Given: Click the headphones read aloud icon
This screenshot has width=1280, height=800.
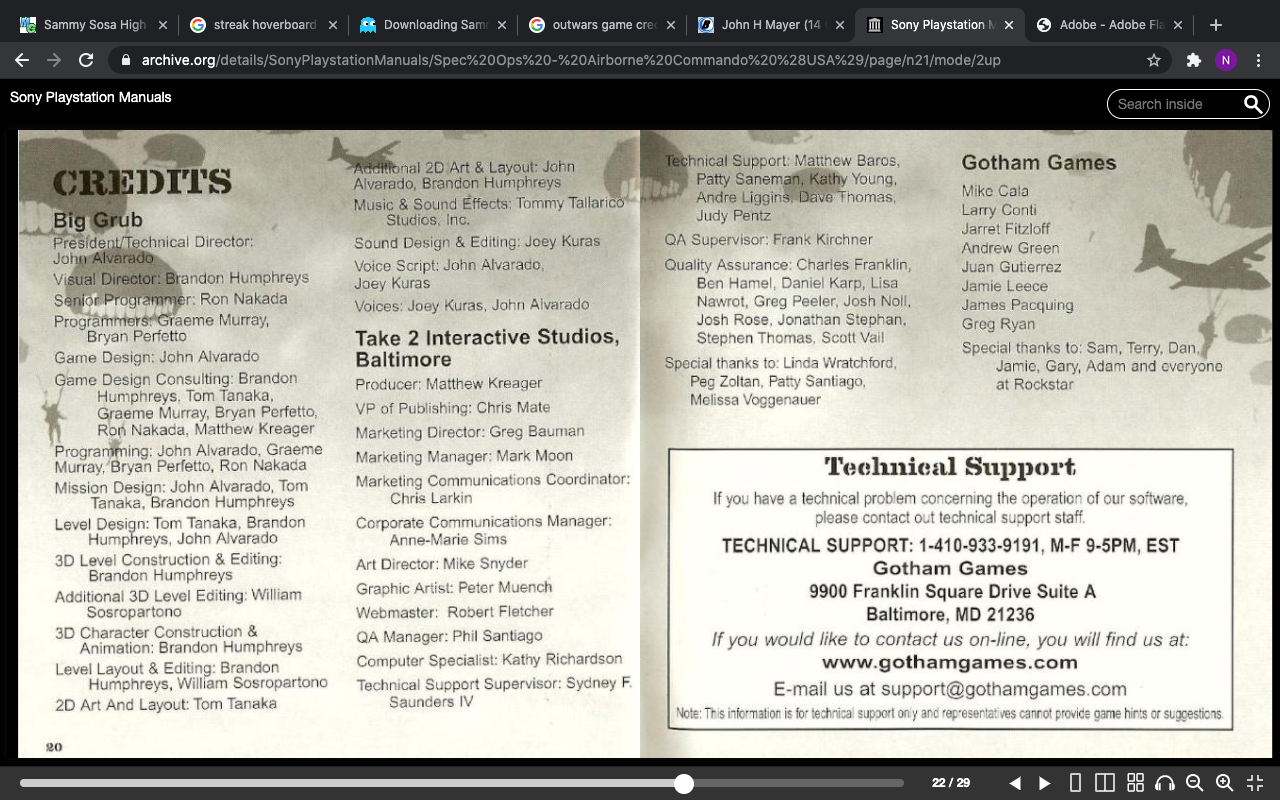Looking at the screenshot, I should [x=1164, y=783].
